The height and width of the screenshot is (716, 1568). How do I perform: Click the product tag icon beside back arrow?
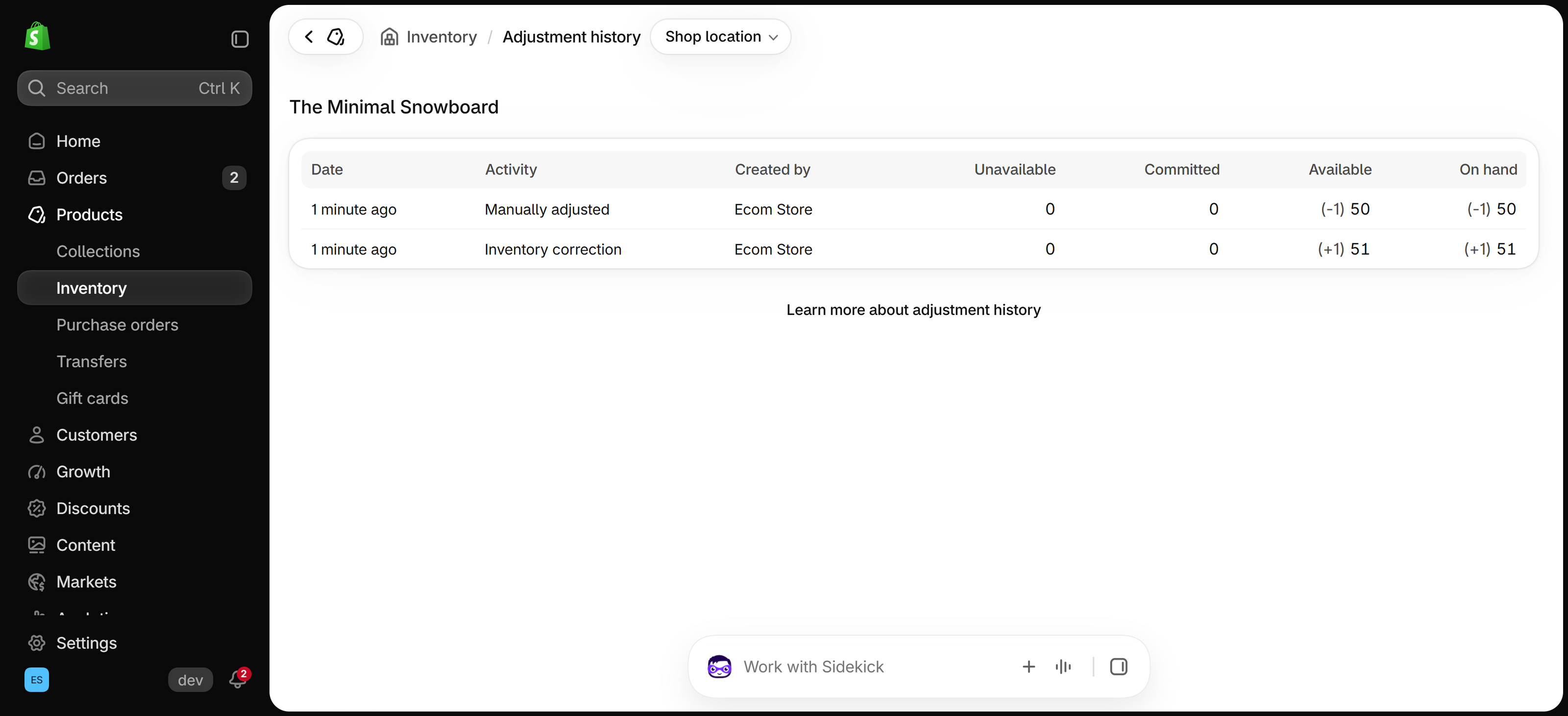[336, 37]
